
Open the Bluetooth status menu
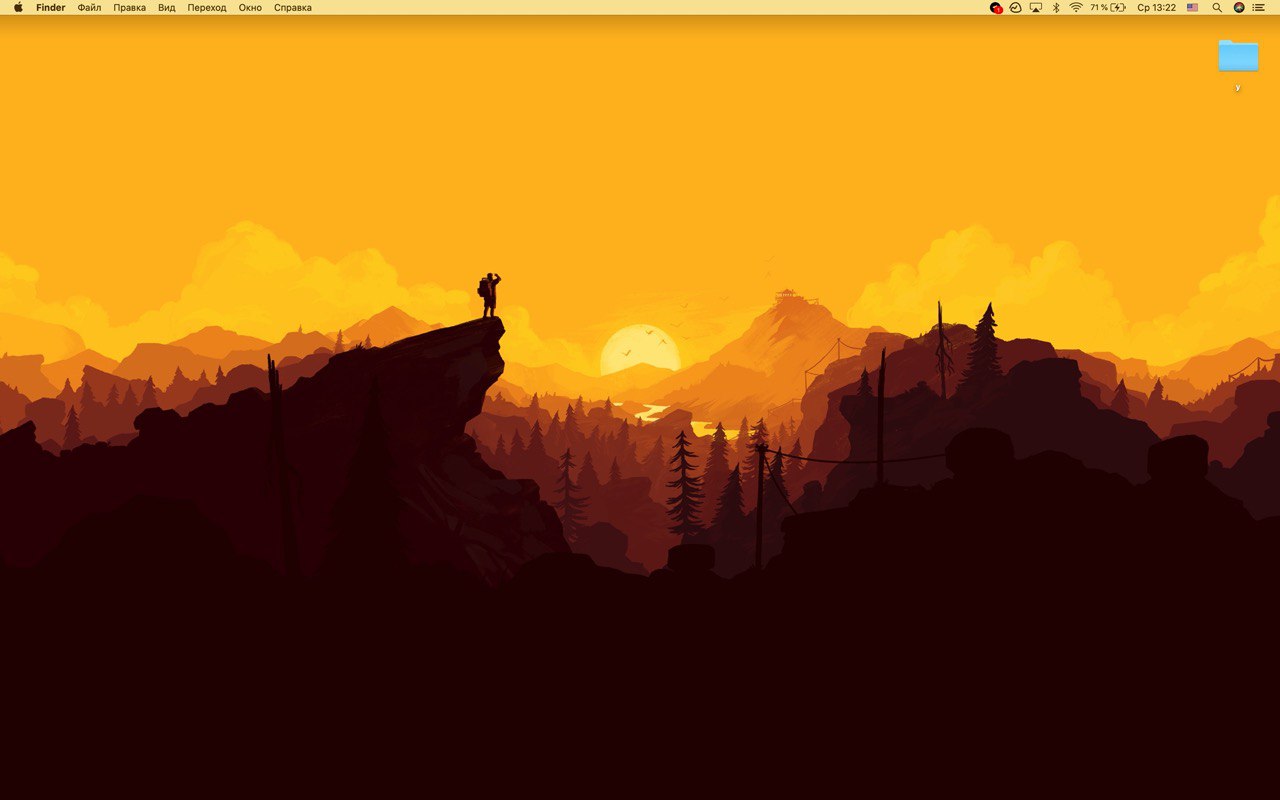(1056, 7)
